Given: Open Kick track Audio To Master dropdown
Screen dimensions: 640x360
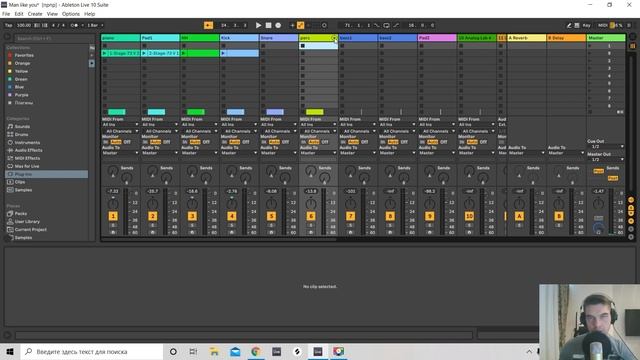Looking at the screenshot, I should click(239, 153).
